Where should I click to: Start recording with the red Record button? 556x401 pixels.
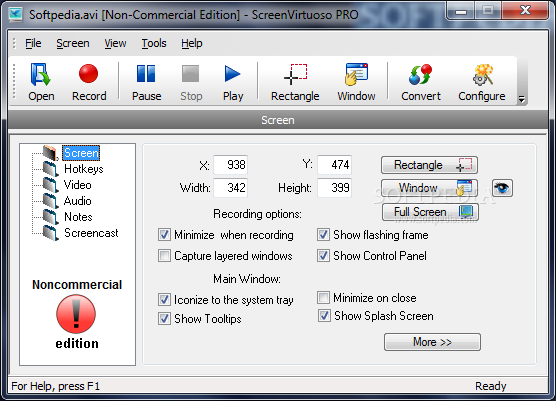[89, 82]
